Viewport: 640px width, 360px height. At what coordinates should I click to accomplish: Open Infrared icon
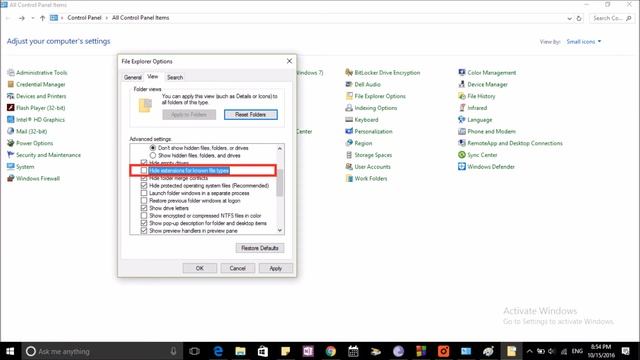[x=462, y=108]
